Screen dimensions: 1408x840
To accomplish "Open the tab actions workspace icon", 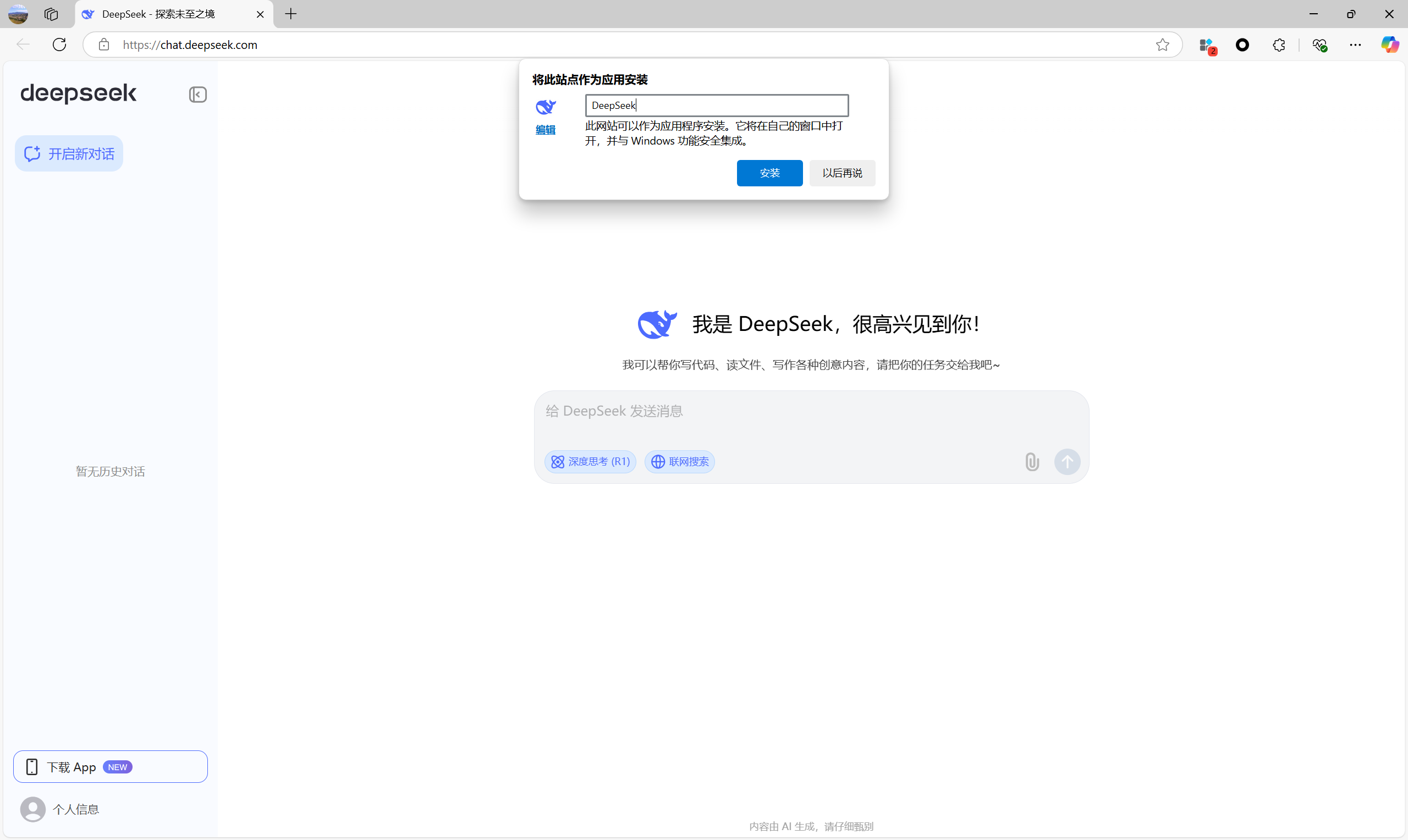I will click(x=51, y=14).
